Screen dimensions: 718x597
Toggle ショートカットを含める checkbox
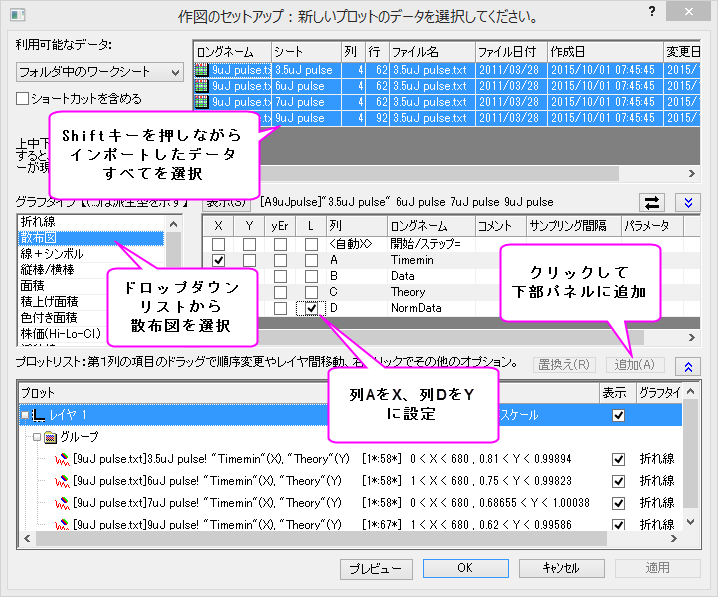(22, 98)
